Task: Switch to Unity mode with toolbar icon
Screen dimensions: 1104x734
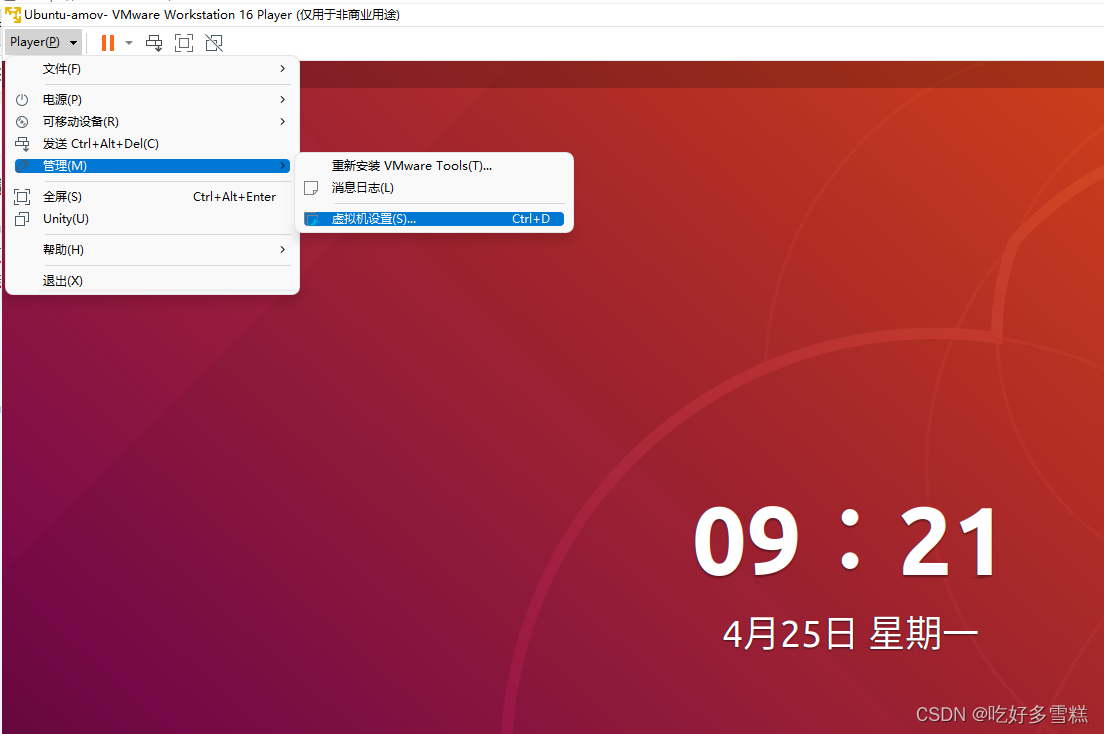Action: coord(214,43)
